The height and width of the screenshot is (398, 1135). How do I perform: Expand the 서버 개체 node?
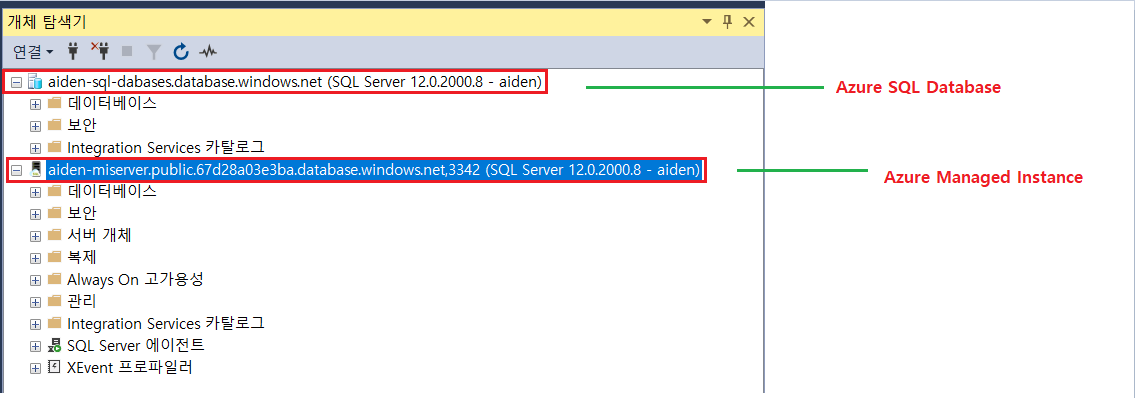click(x=35, y=236)
